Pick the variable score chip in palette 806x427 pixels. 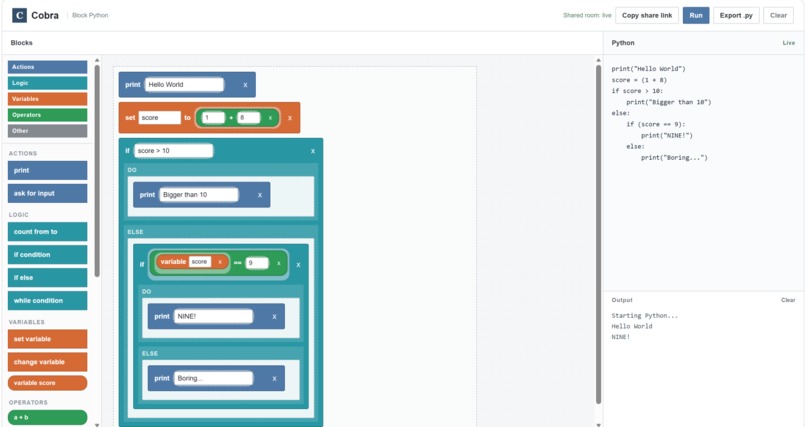point(47,383)
